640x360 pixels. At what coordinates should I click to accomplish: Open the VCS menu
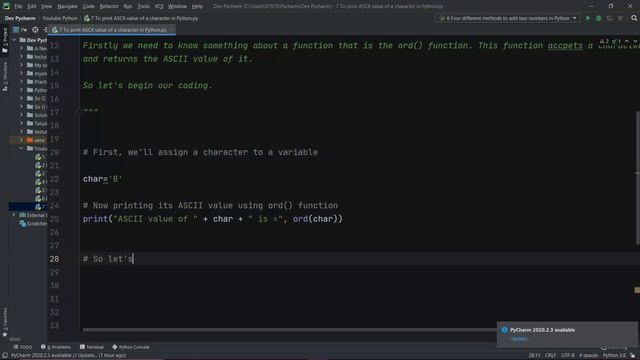159,6
